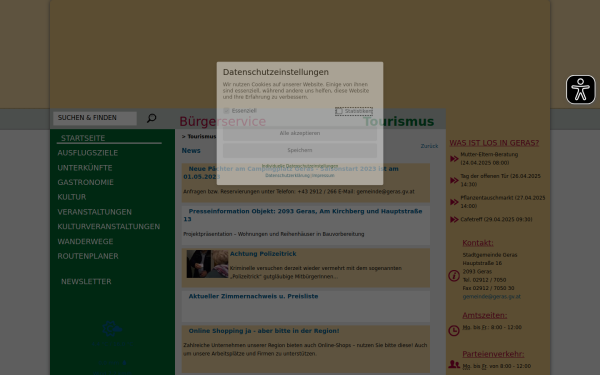Click the Zurück link

(429, 146)
